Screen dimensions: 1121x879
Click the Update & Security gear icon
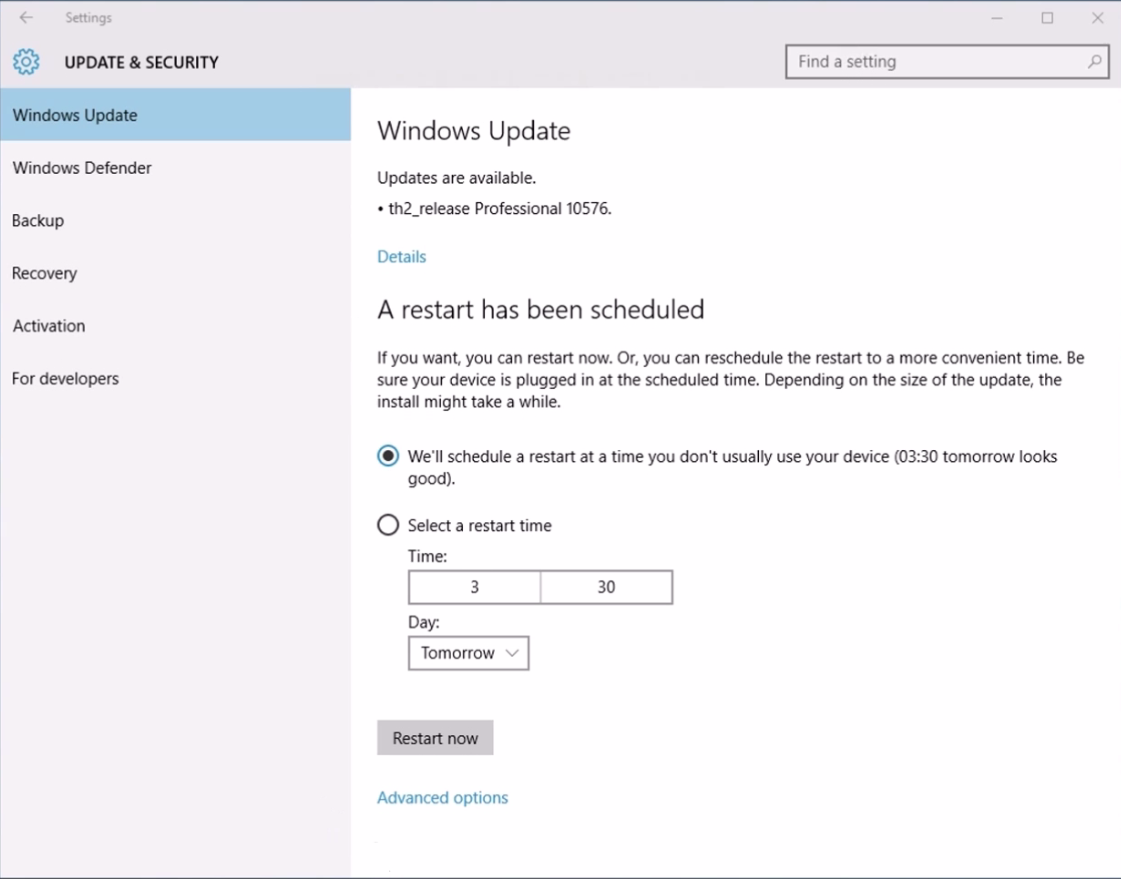[26, 62]
